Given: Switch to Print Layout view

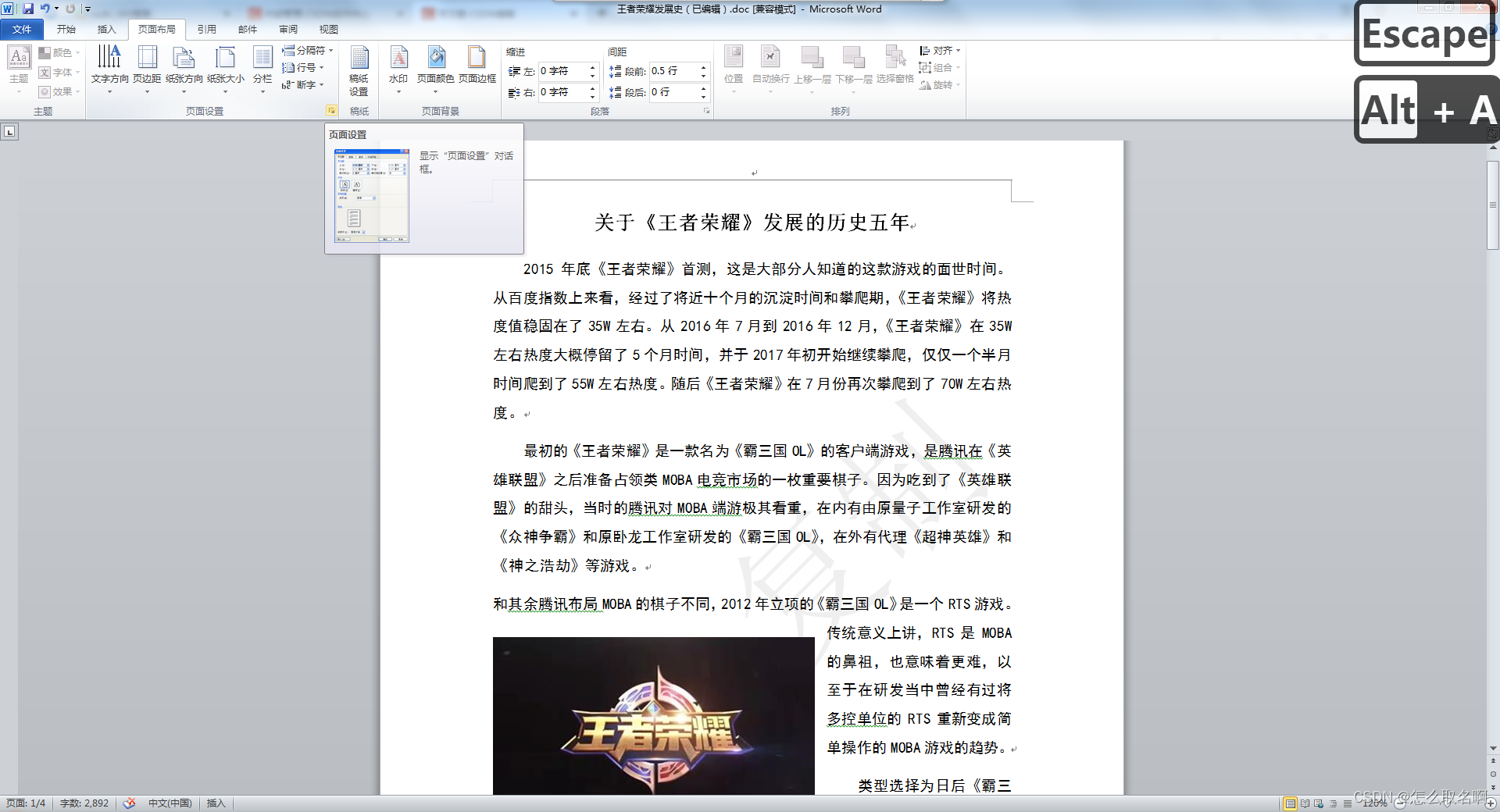Looking at the screenshot, I should click(1291, 803).
